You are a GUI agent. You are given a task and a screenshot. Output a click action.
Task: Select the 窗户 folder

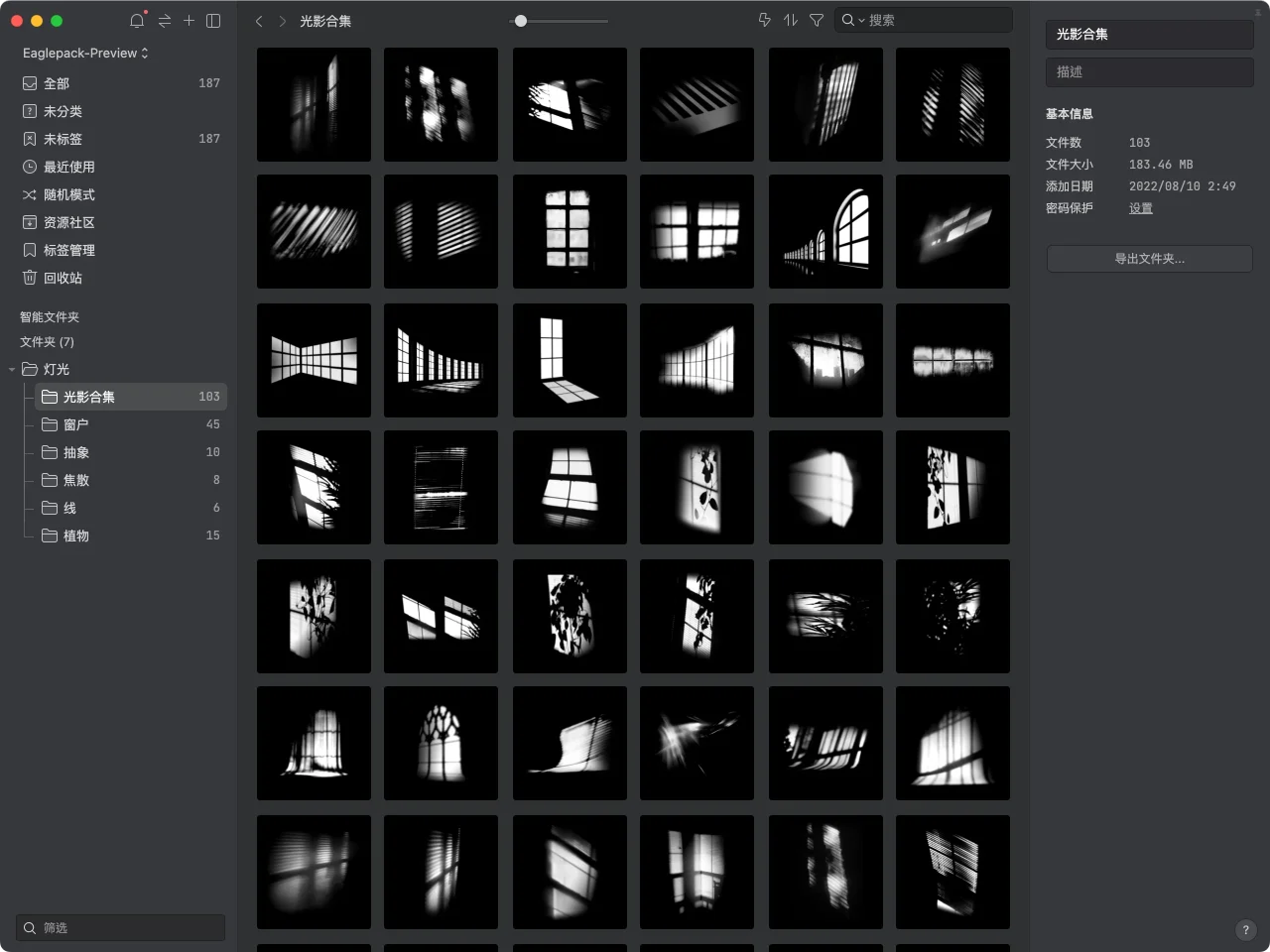(x=131, y=424)
